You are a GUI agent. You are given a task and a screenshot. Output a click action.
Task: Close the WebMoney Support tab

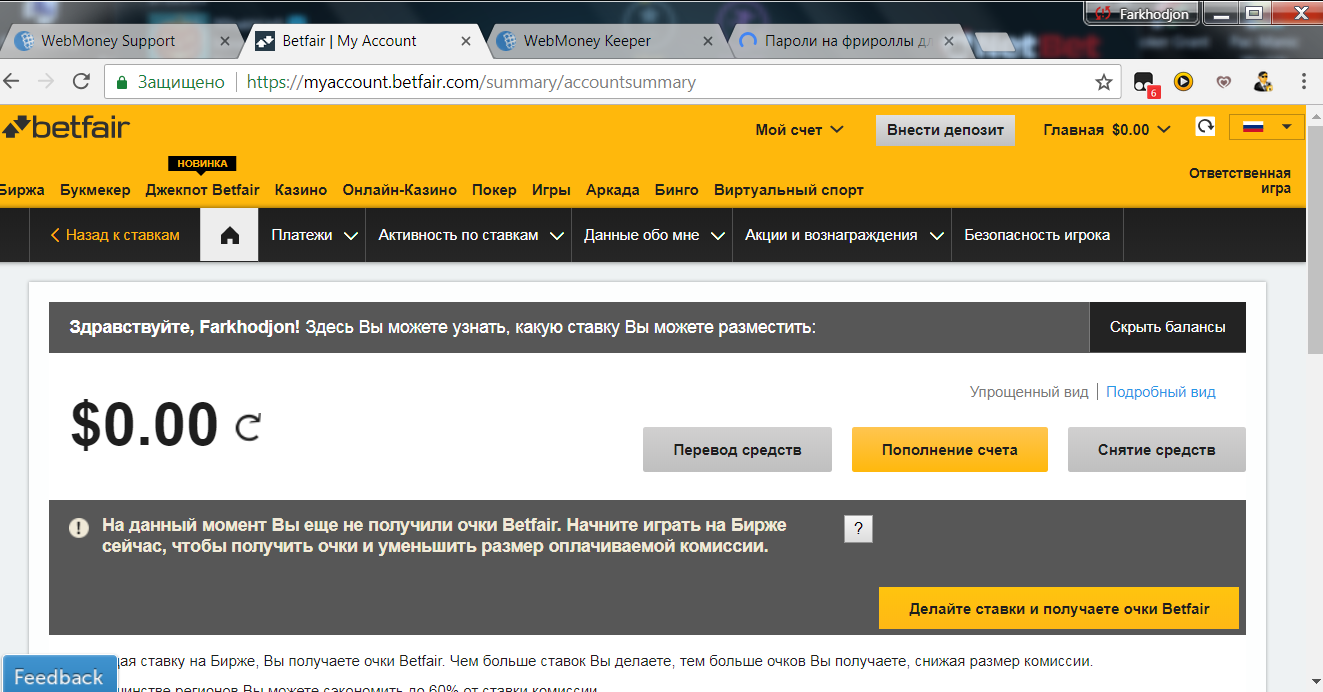[x=225, y=41]
